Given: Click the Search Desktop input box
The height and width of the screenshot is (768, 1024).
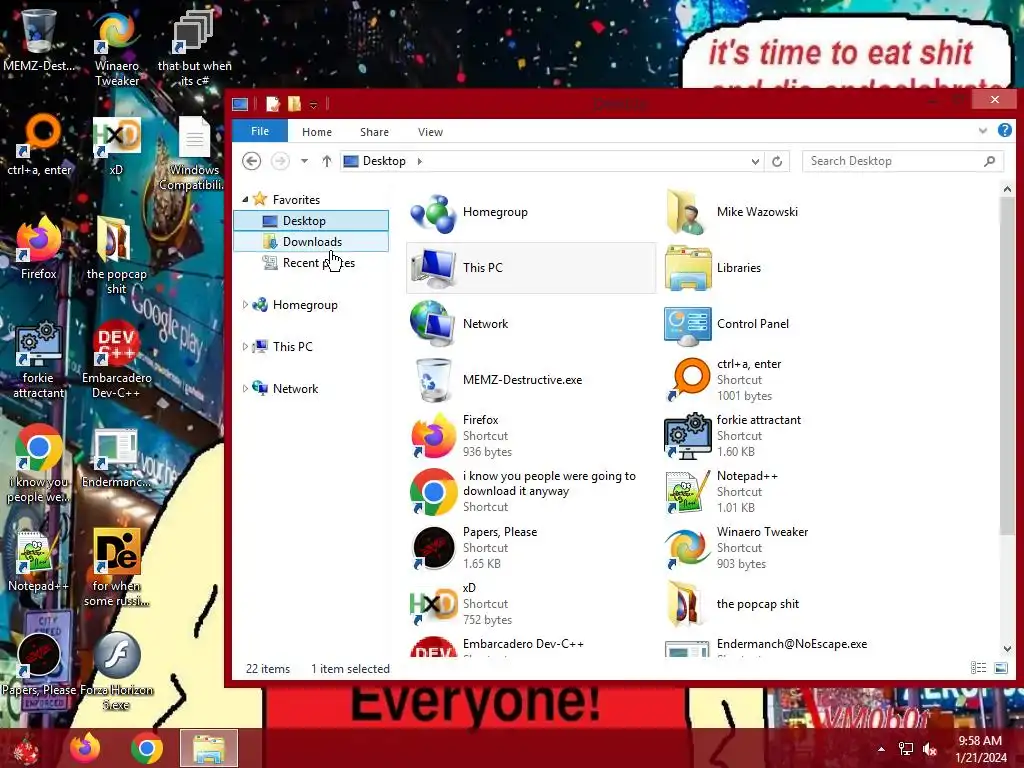Looking at the screenshot, I should pos(902,161).
